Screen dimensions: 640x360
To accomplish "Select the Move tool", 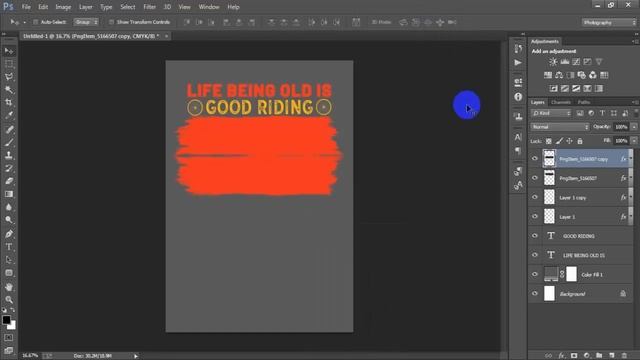I will [x=9, y=51].
